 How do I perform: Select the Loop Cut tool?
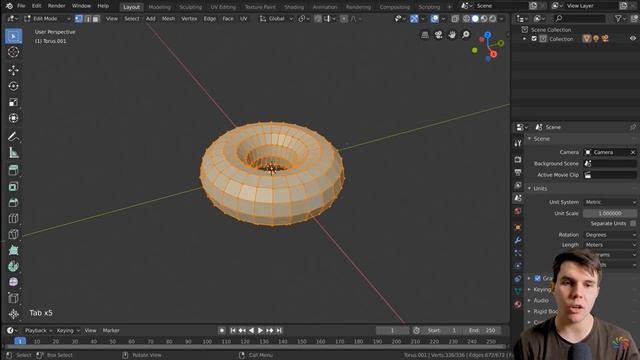tap(13, 218)
